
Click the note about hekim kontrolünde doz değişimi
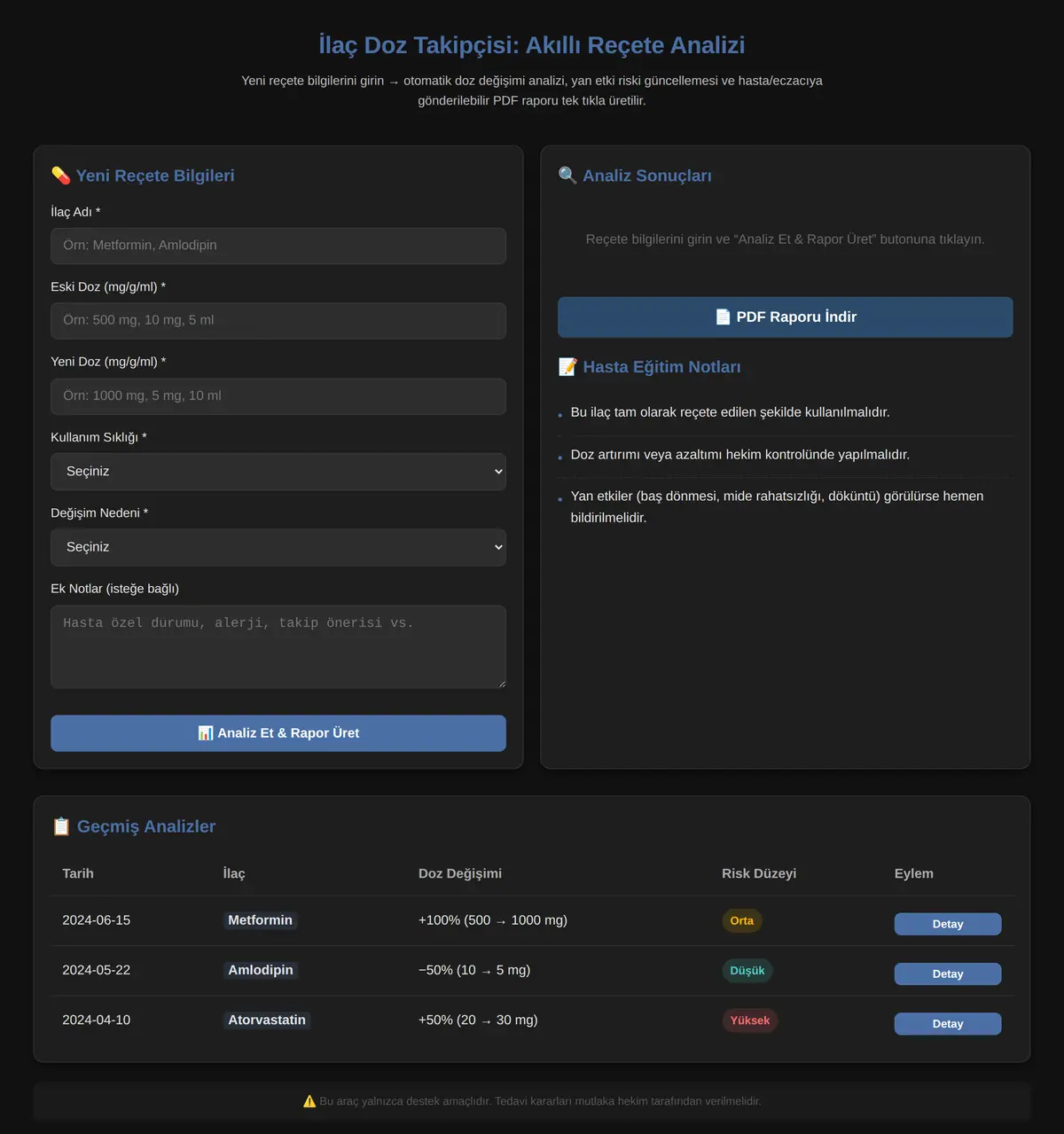click(x=740, y=455)
